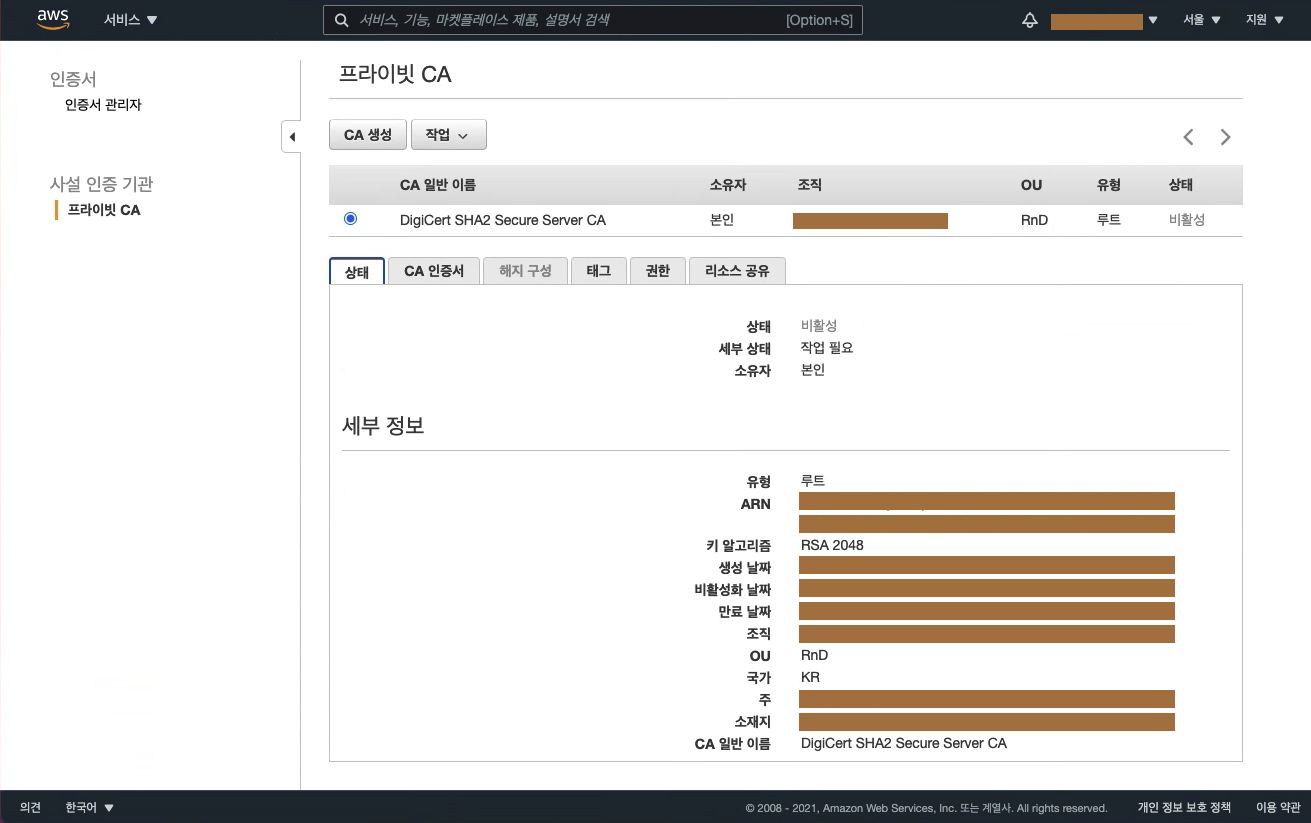
Task: Sort by 유형 column header
Action: [1109, 185]
